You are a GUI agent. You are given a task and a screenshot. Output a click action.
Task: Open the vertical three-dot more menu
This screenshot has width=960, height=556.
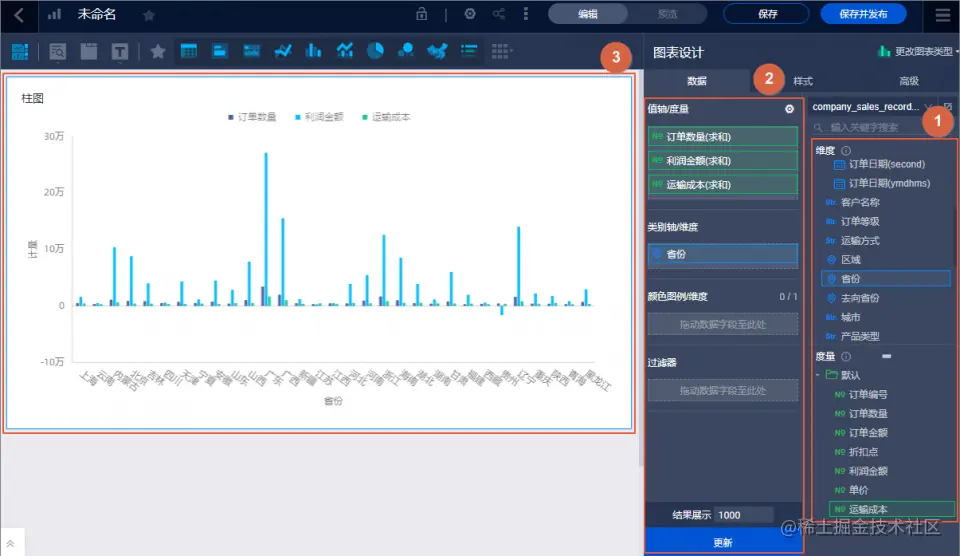[x=526, y=14]
